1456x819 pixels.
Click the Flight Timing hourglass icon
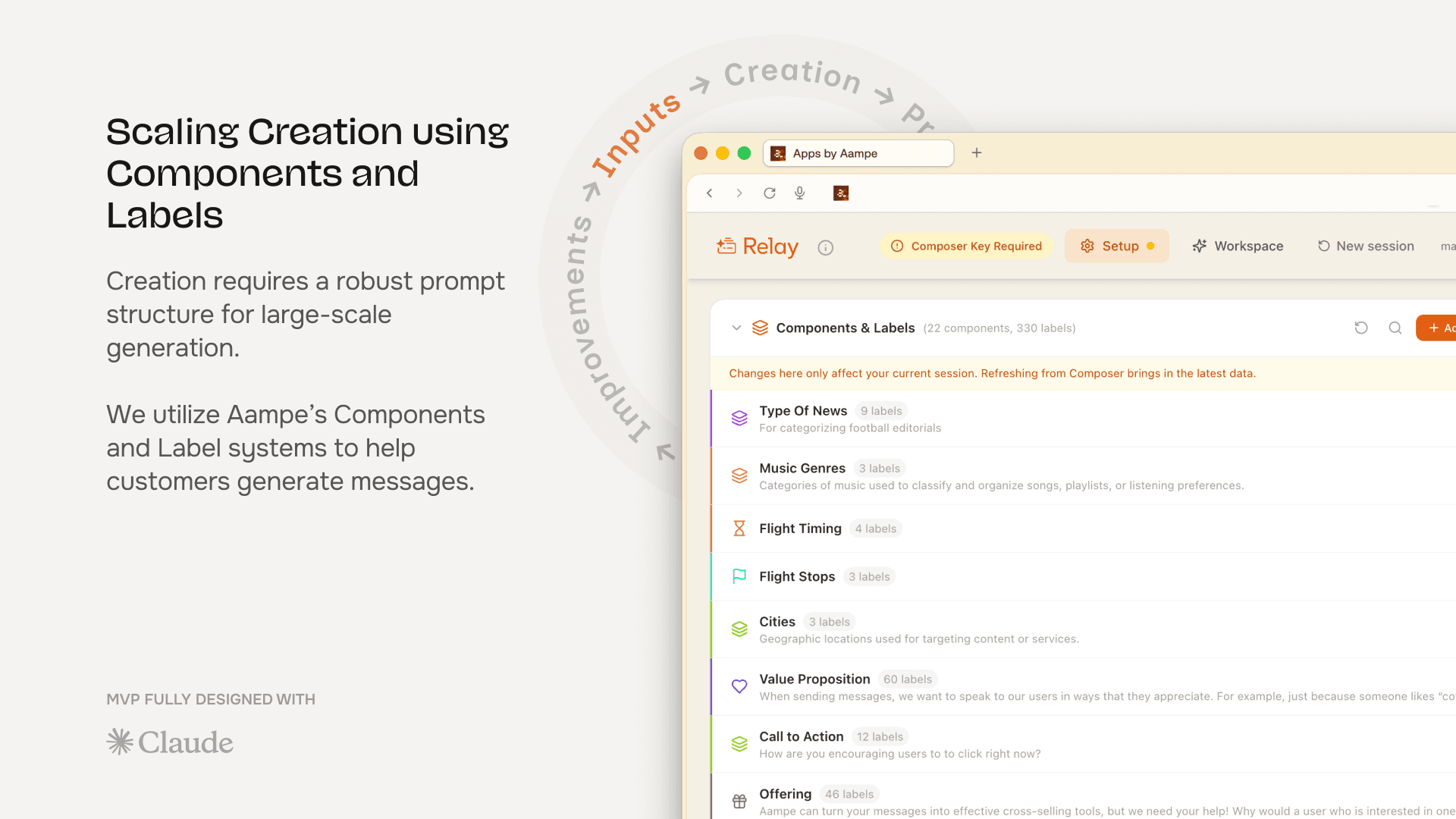pyautogui.click(x=739, y=529)
